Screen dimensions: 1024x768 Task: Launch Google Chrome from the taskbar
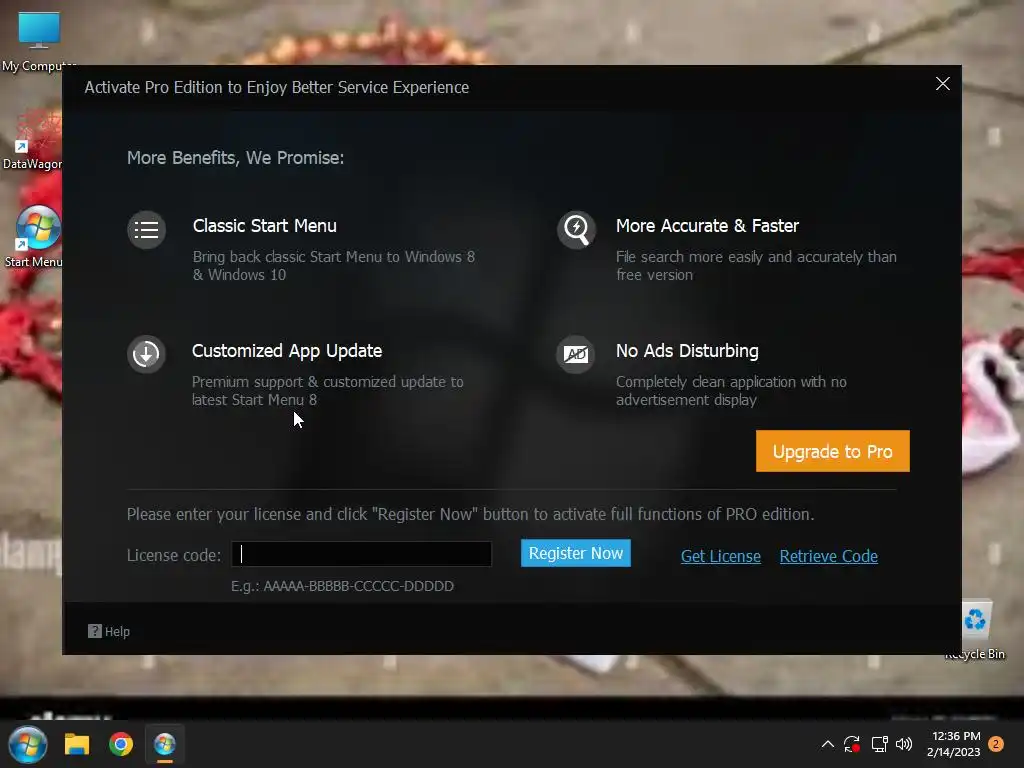pyautogui.click(x=121, y=744)
